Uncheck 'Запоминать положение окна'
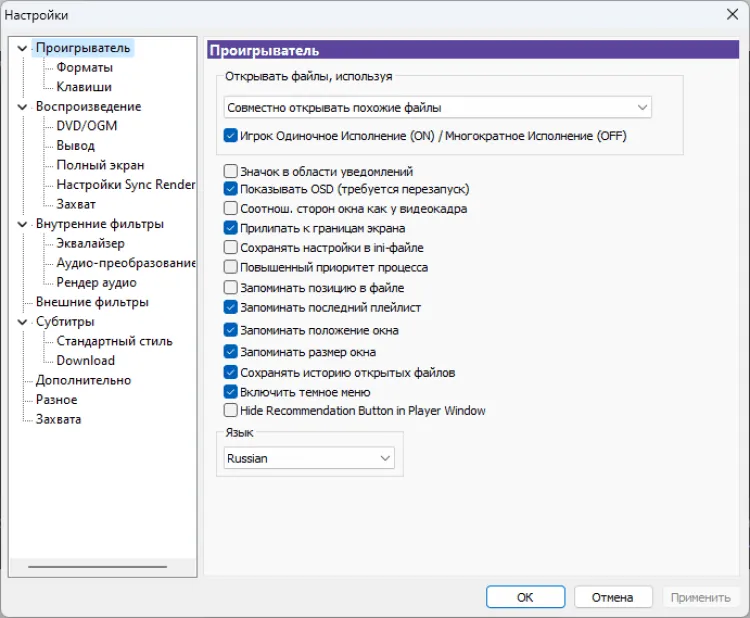Screen dimensions: 750x618 231,330
